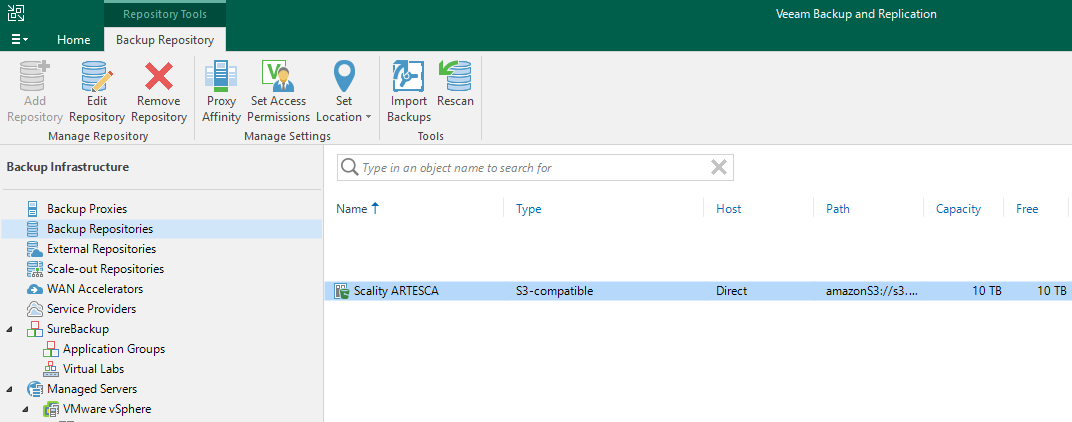Click the amazonS3:// path cell

[x=872, y=291]
